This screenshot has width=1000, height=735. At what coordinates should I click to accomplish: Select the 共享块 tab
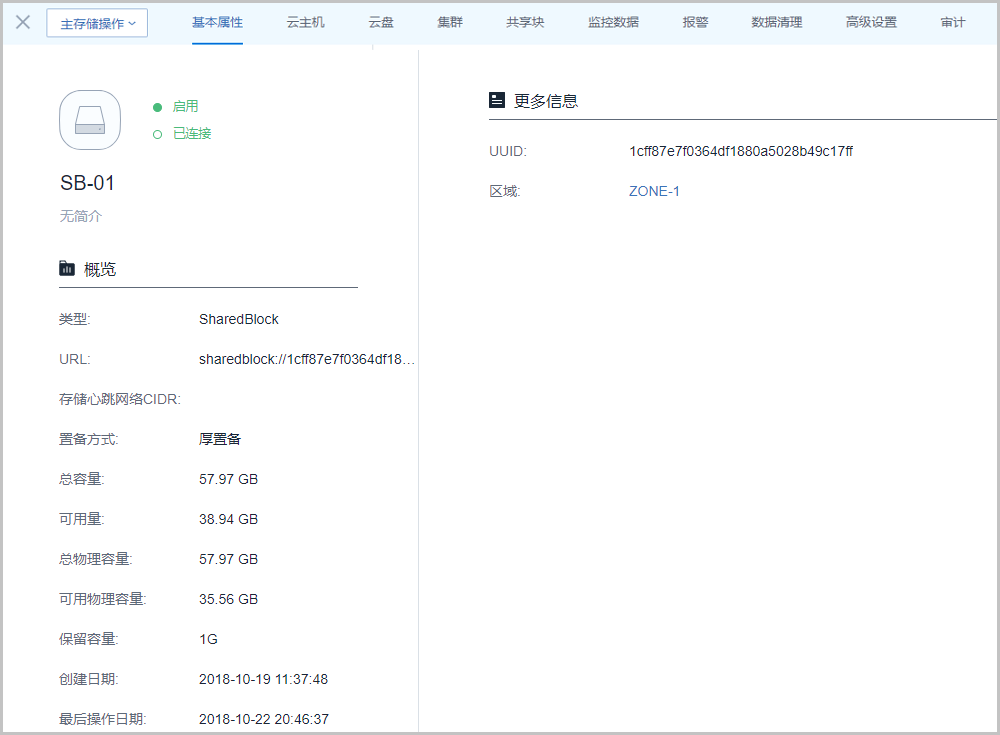pos(525,22)
